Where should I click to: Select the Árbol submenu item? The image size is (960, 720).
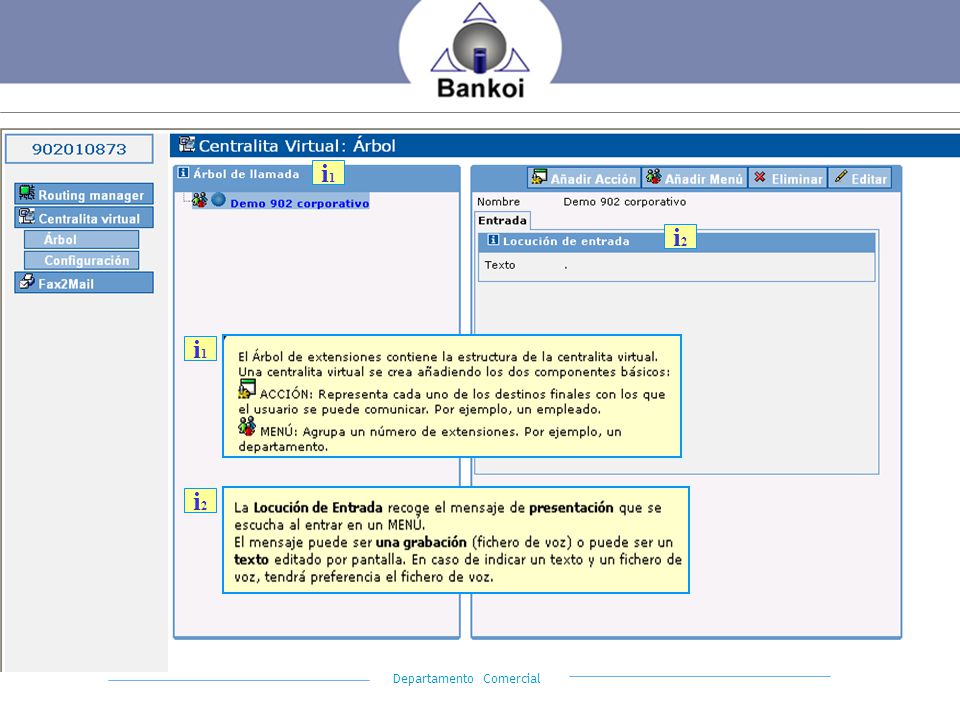pyautogui.click(x=81, y=239)
